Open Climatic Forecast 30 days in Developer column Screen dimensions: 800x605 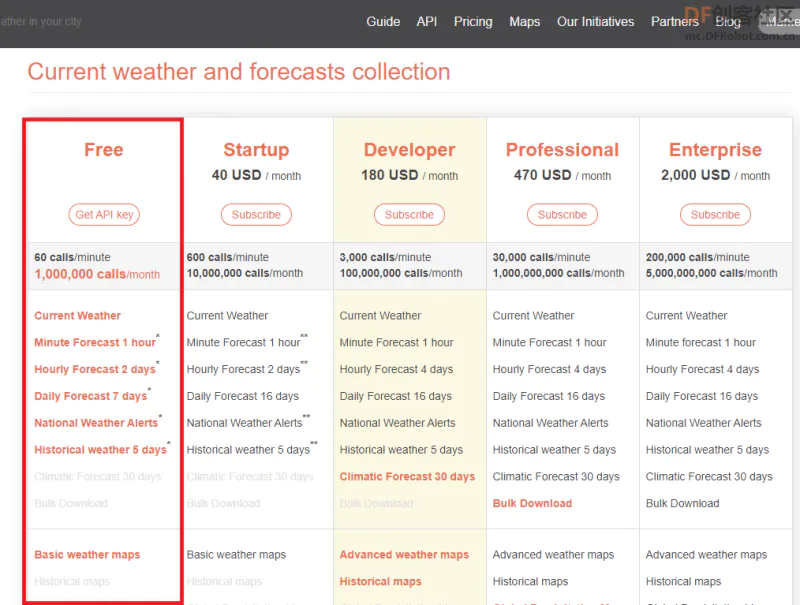407,476
